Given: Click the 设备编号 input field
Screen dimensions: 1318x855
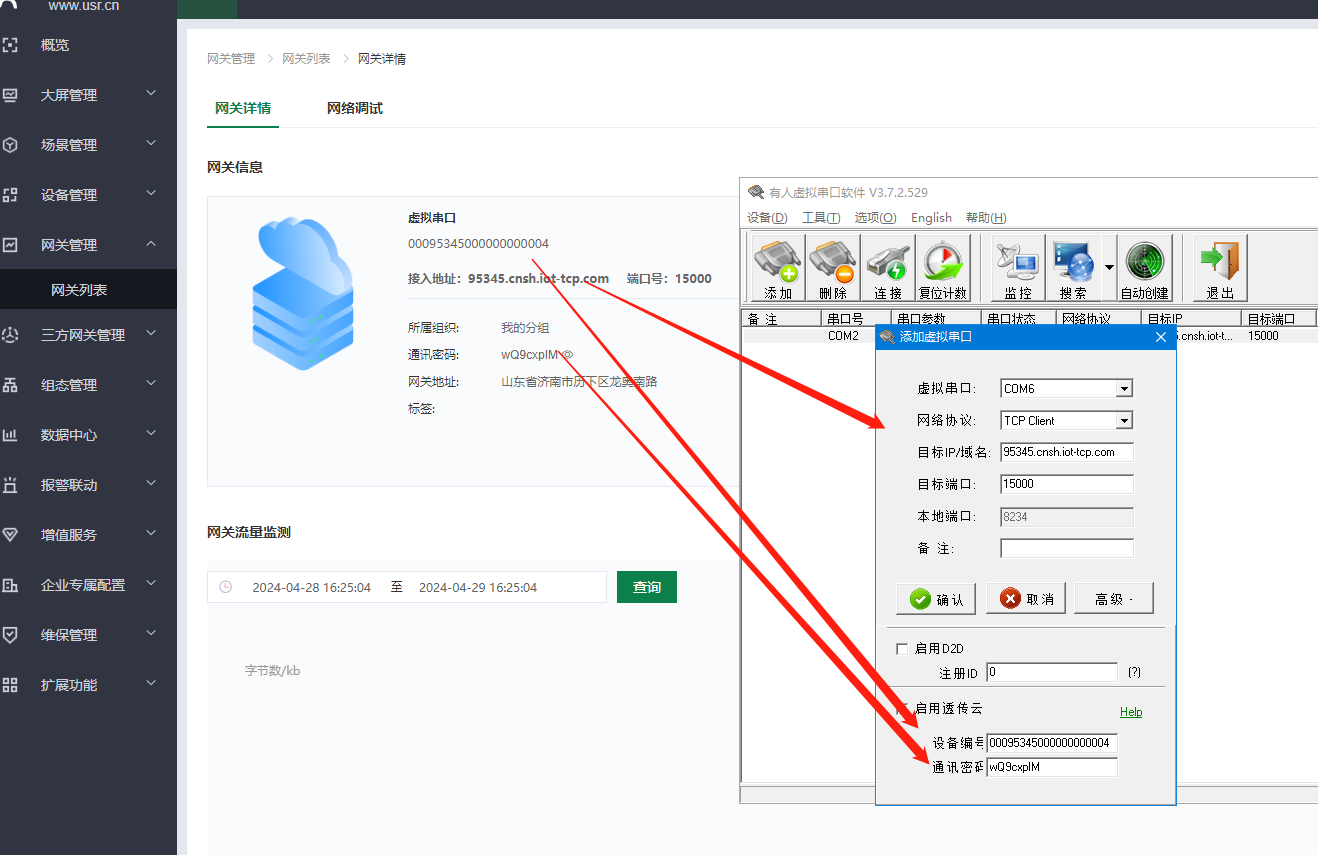Looking at the screenshot, I should click(x=1052, y=743).
